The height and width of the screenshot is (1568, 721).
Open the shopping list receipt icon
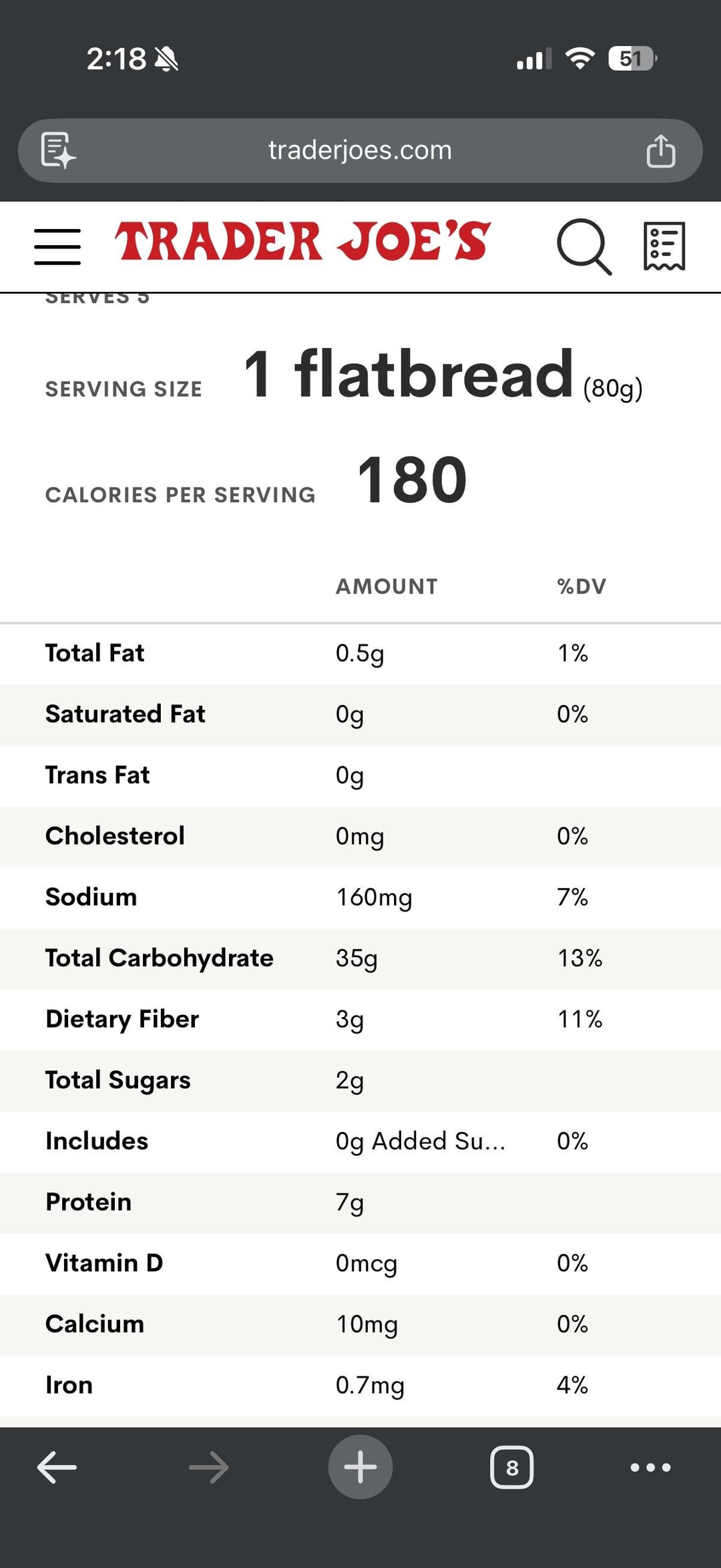point(664,246)
